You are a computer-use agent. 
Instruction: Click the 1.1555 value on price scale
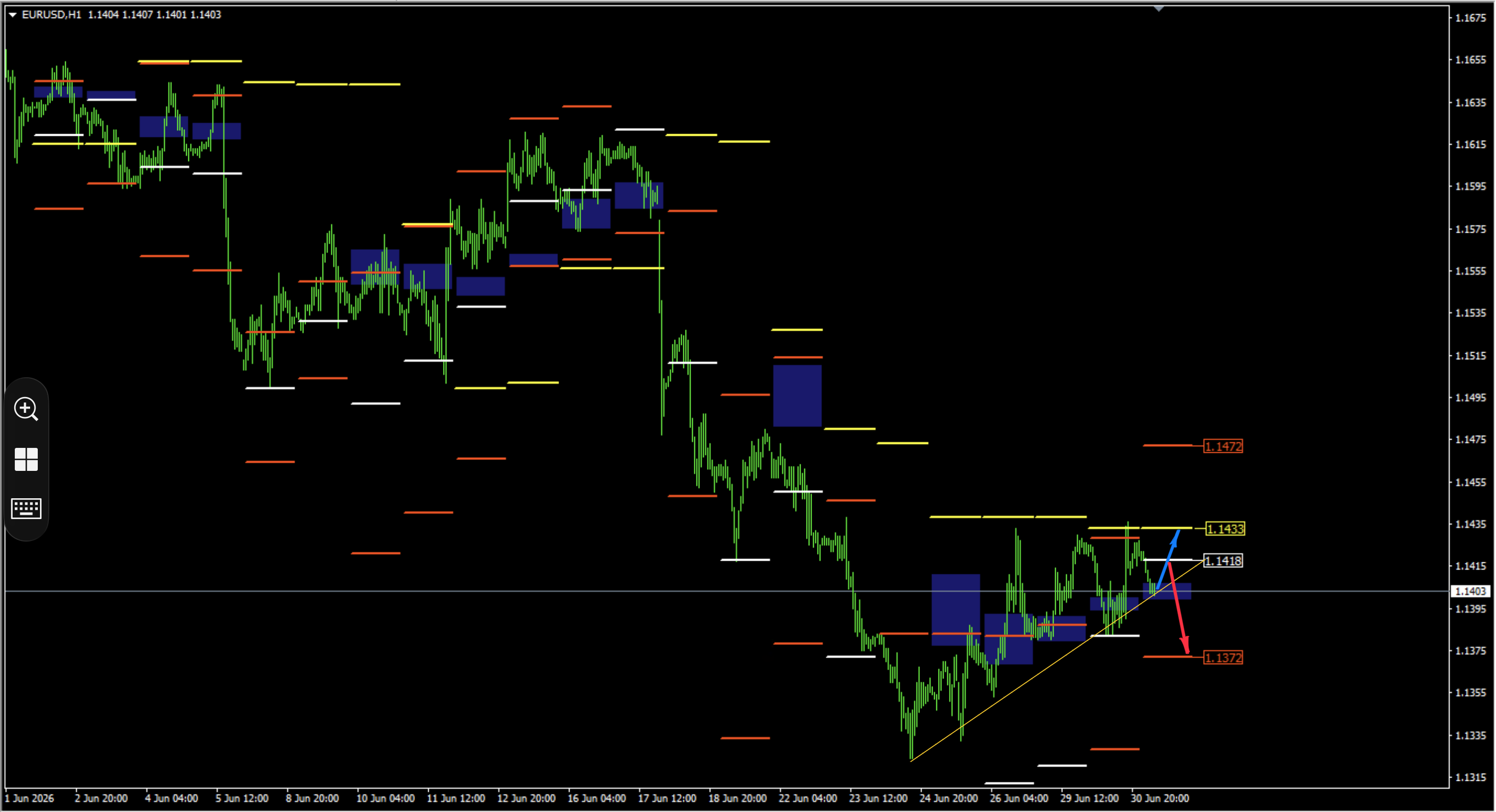[x=1470, y=271]
